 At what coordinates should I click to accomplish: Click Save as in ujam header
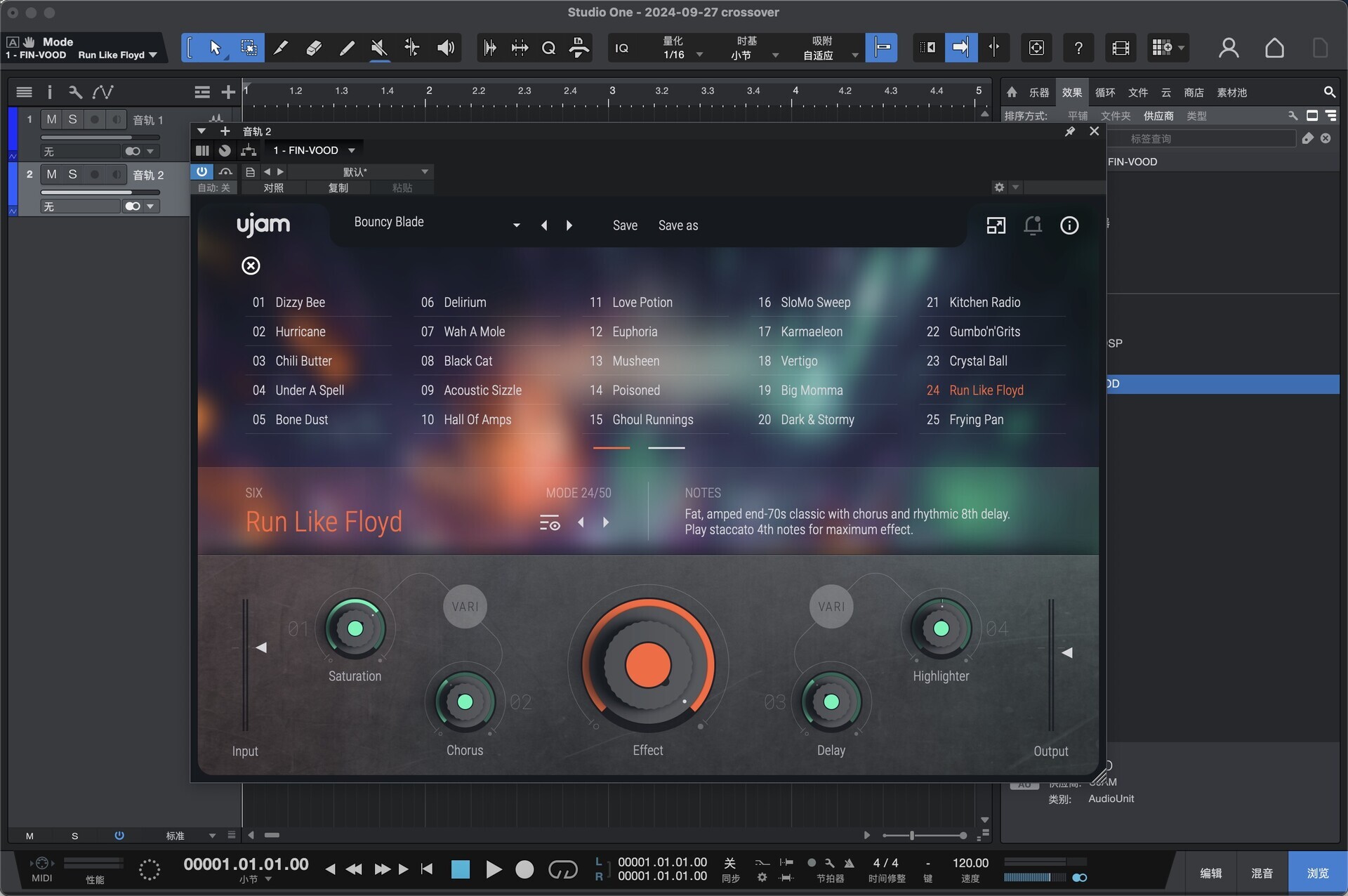click(x=678, y=225)
